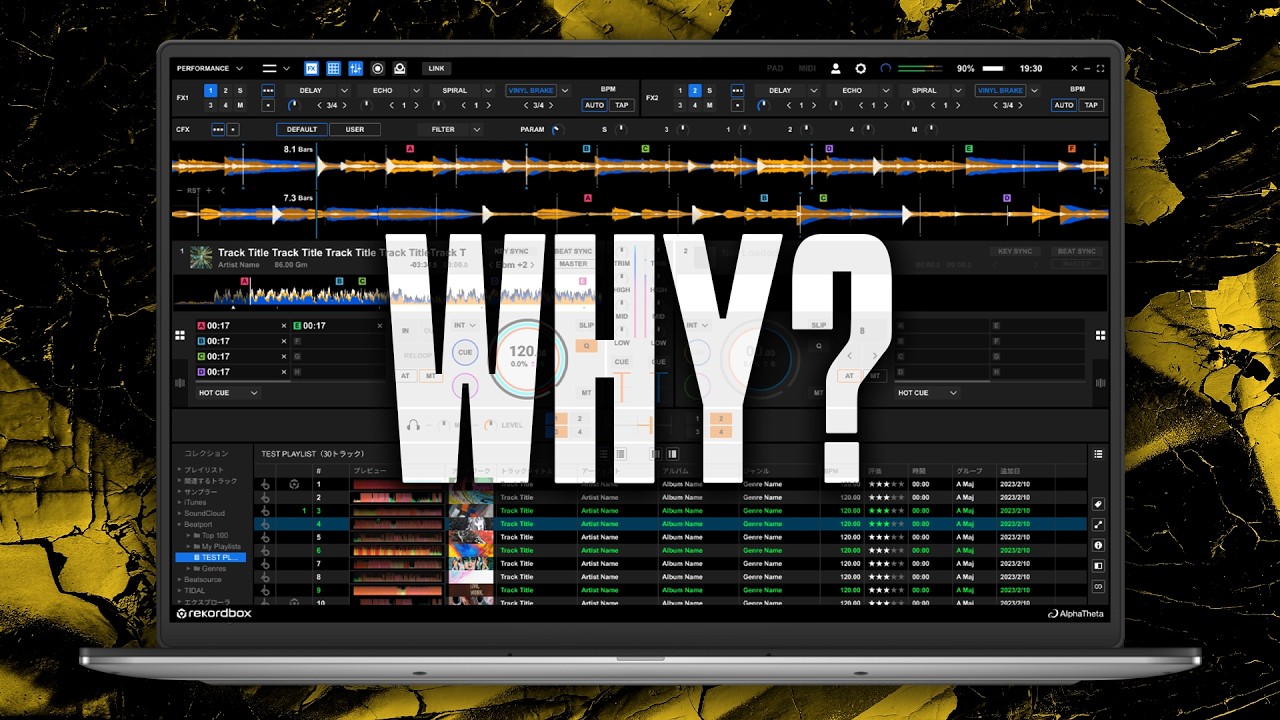Click the deck 2 pad grid icon

(x=1100, y=336)
